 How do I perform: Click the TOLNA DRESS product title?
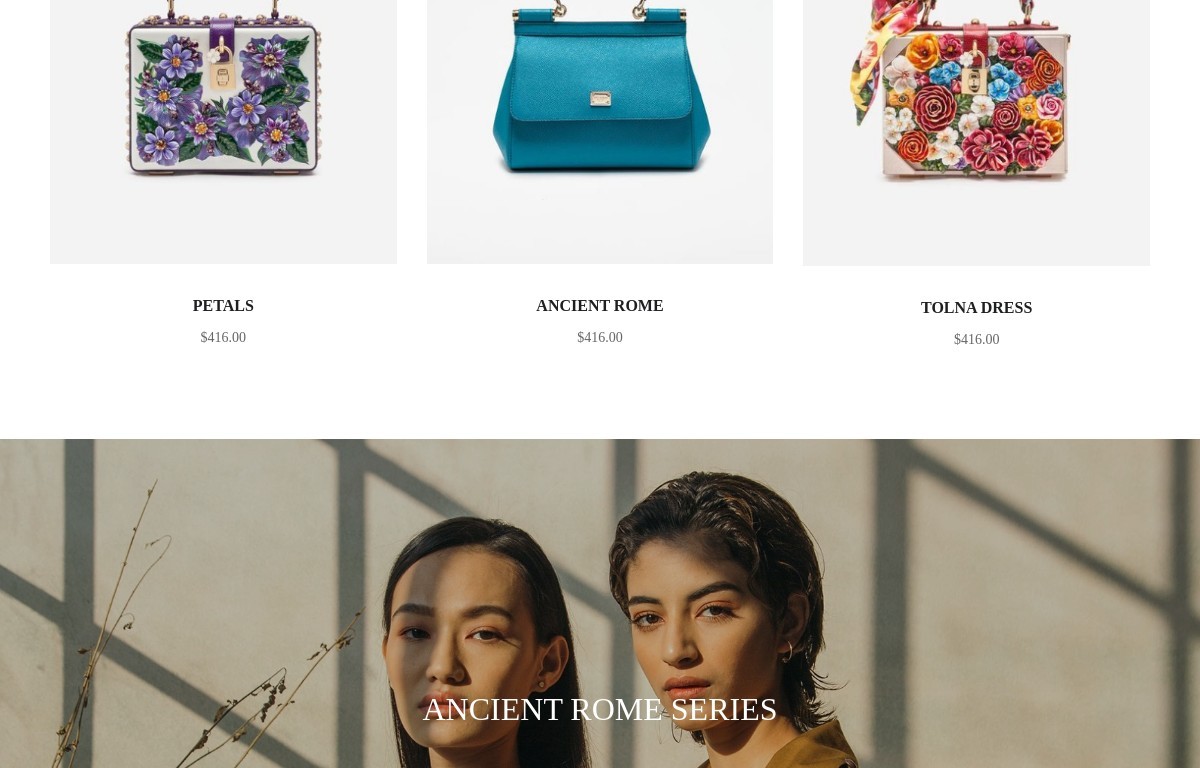pos(976,308)
